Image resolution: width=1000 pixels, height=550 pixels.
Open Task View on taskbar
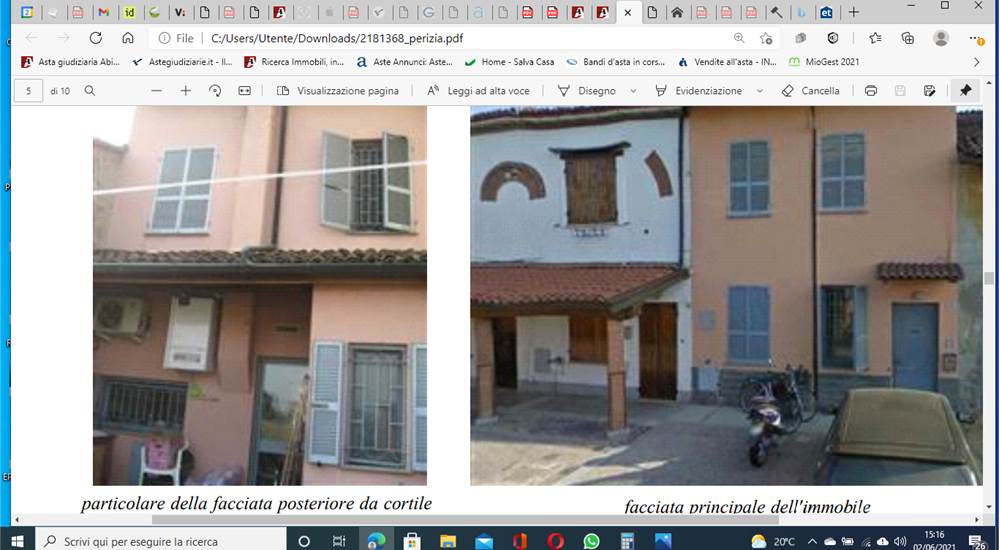(x=339, y=541)
